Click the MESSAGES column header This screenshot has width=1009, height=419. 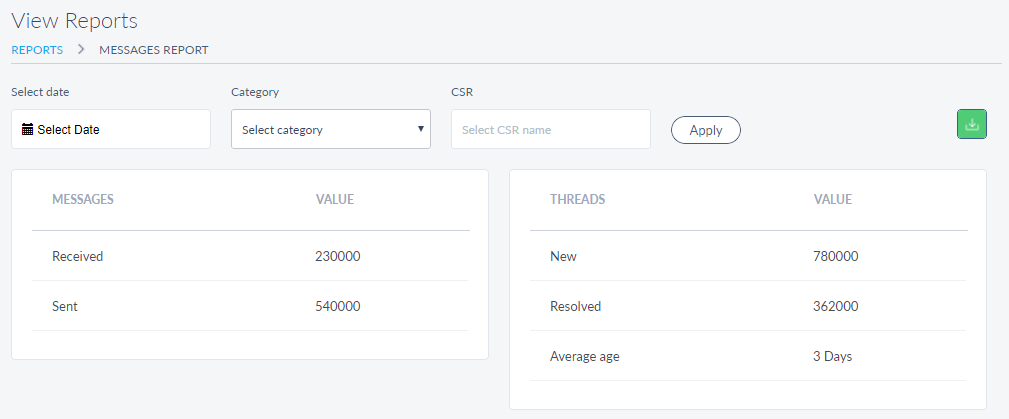coord(83,199)
